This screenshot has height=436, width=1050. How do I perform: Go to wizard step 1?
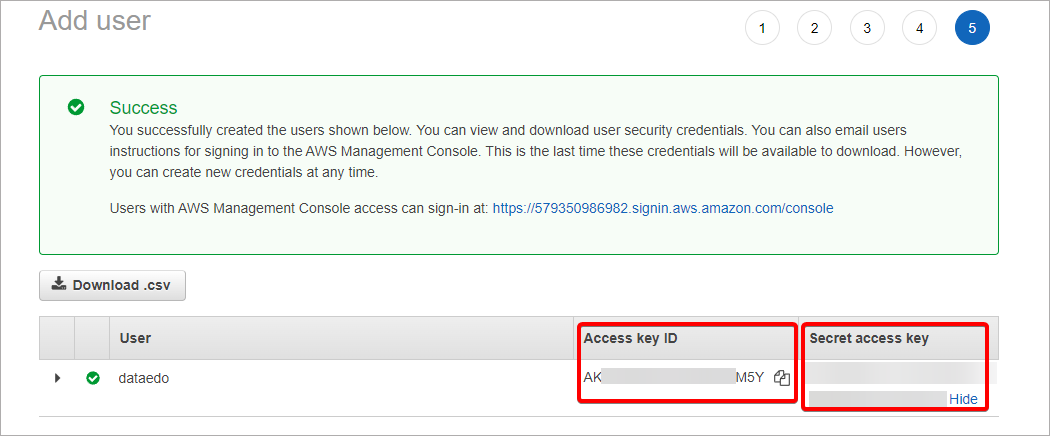pos(762,28)
